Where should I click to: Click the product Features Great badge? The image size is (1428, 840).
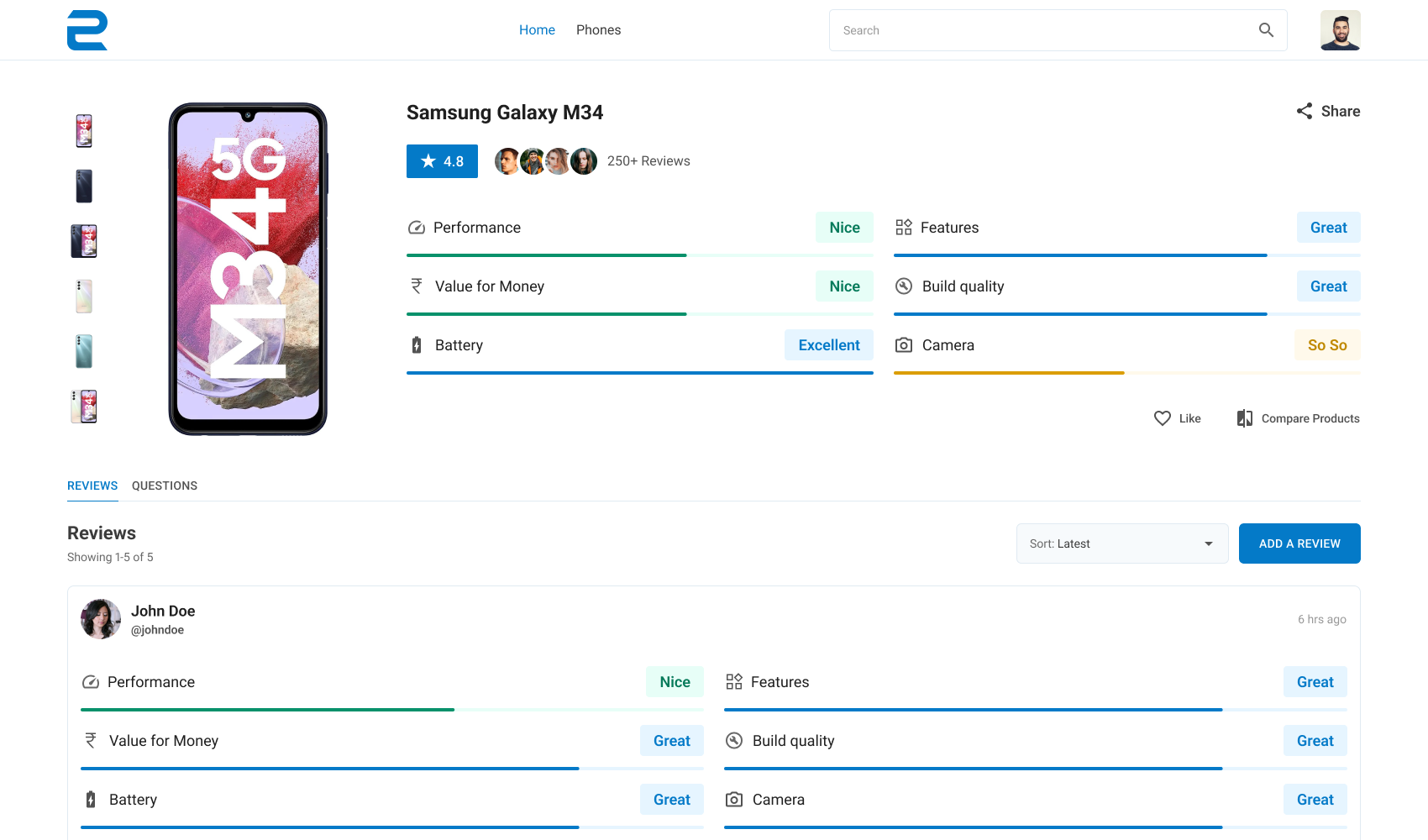(1329, 228)
